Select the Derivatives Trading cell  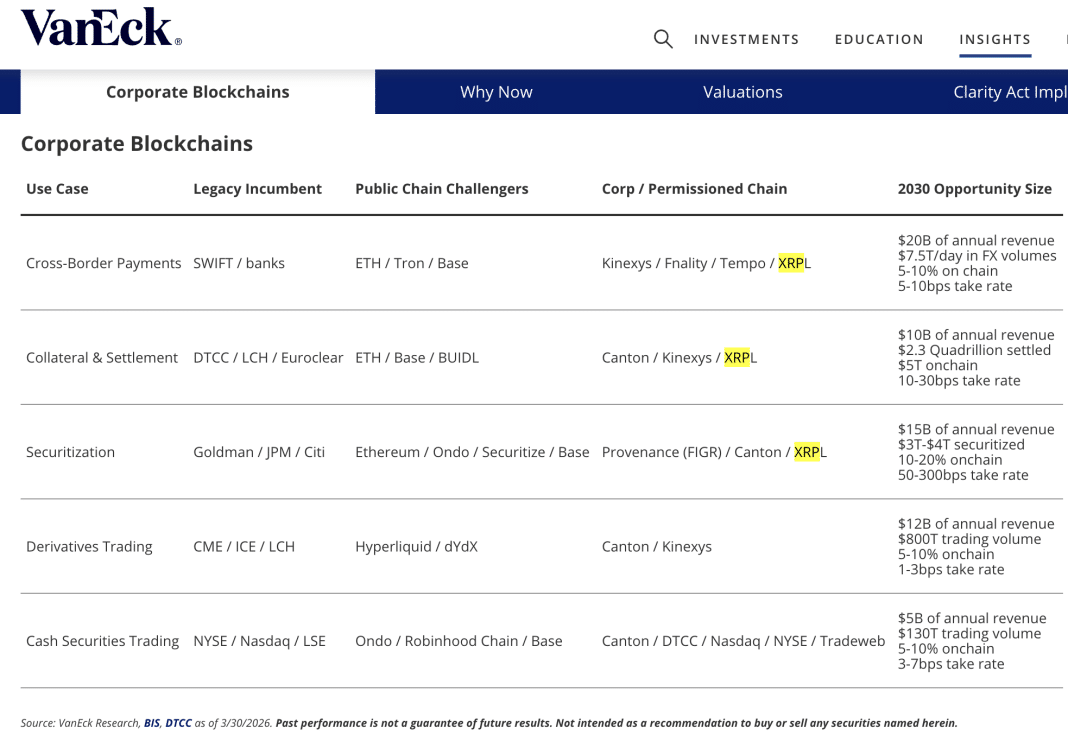click(x=89, y=546)
